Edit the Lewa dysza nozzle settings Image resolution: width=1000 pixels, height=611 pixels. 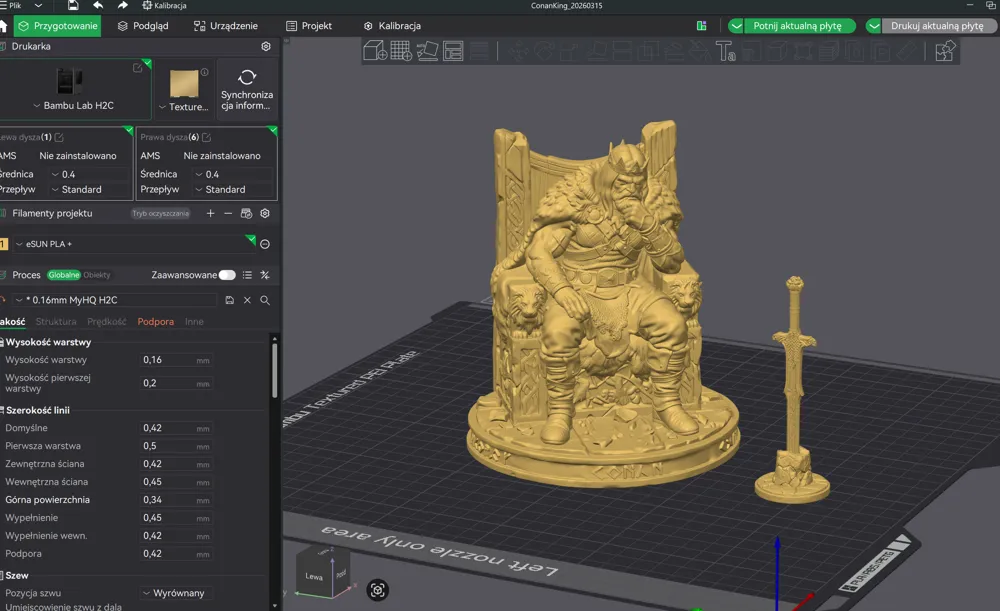[59, 137]
